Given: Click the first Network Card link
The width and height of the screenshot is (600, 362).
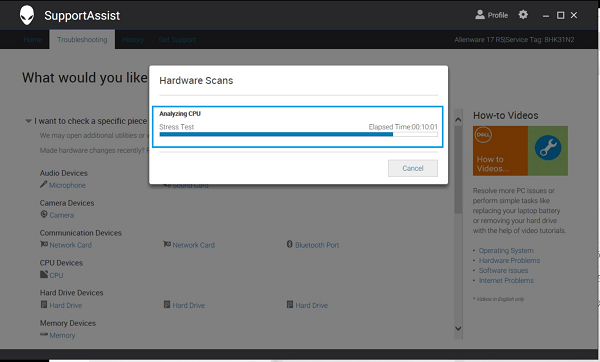Looking at the screenshot, I should 70,245.
